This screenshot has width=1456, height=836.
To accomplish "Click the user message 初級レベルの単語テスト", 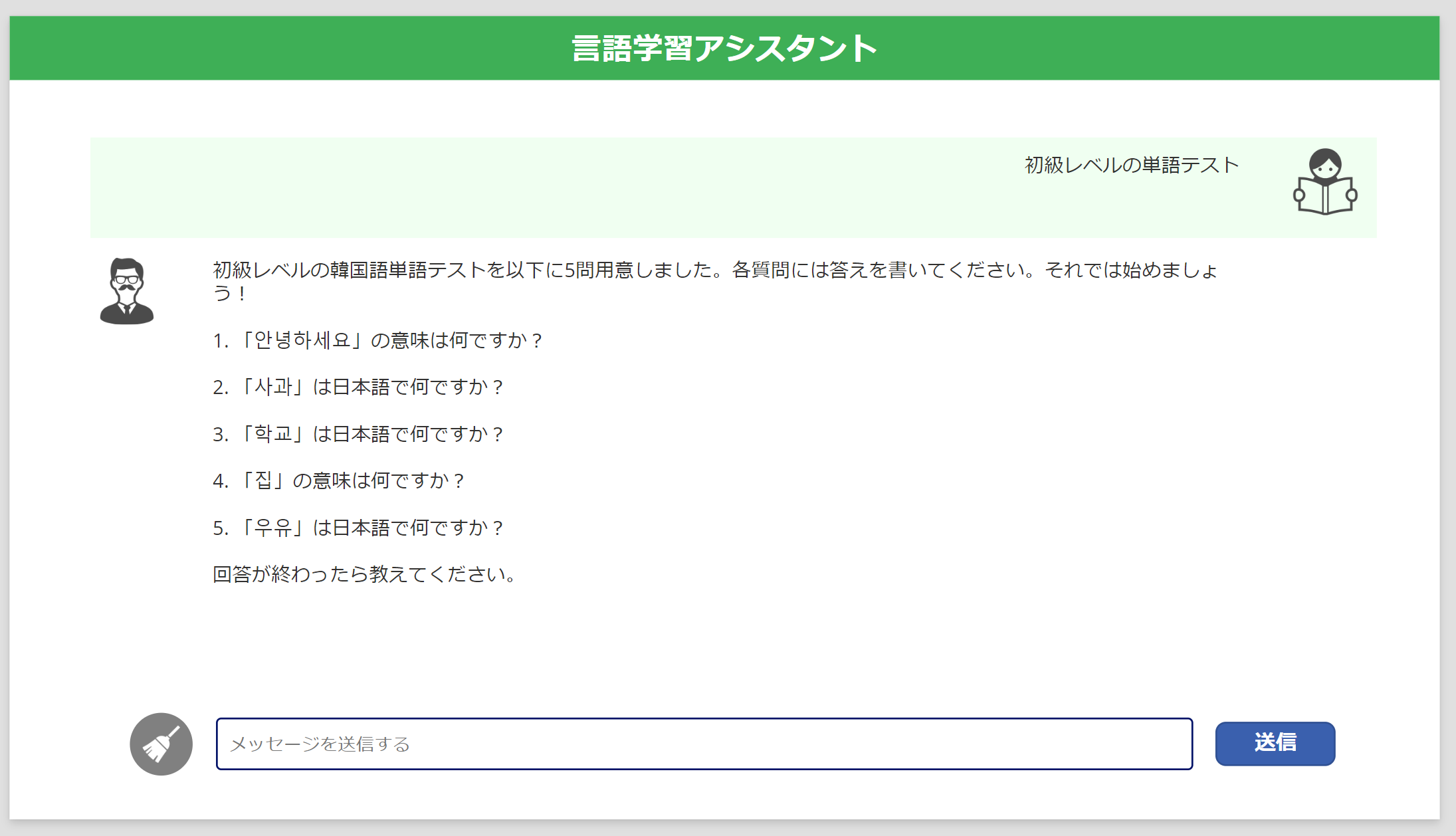I will click(x=1131, y=165).
